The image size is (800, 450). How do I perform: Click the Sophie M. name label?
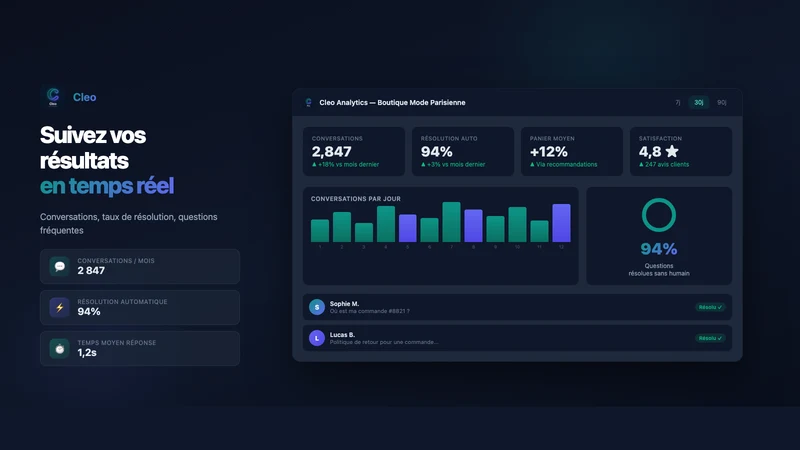click(344, 304)
